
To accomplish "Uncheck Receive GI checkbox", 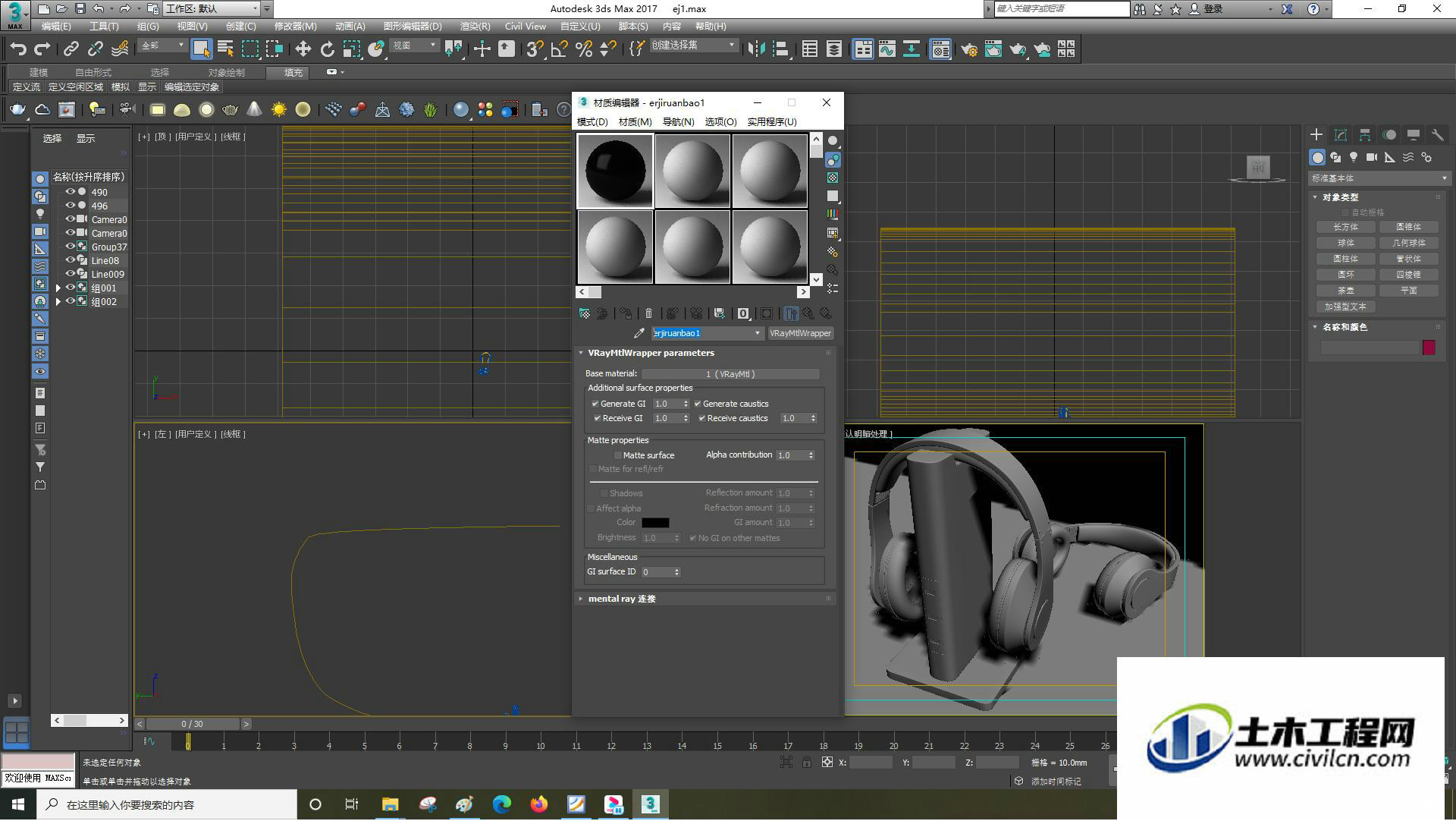I will (597, 418).
